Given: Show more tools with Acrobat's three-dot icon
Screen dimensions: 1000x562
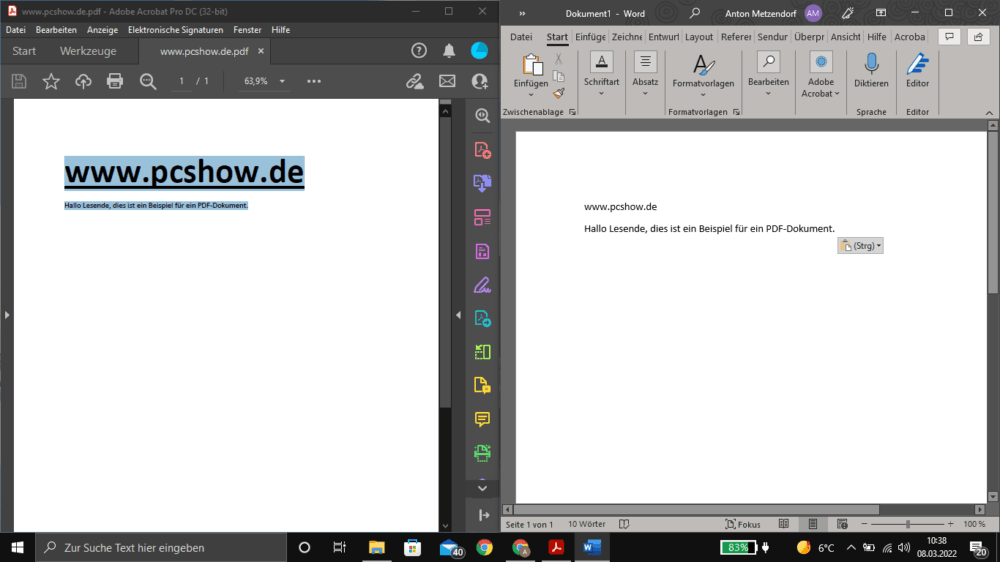Looking at the screenshot, I should (314, 81).
